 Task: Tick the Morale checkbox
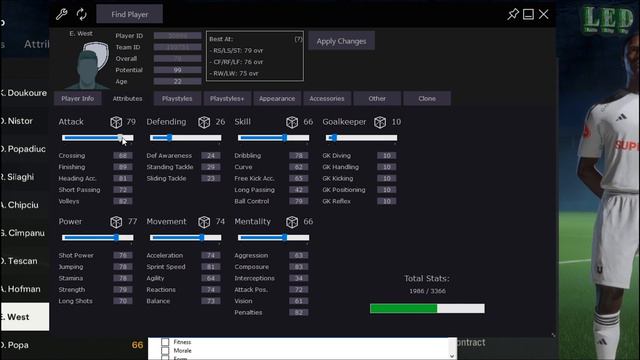click(x=165, y=351)
